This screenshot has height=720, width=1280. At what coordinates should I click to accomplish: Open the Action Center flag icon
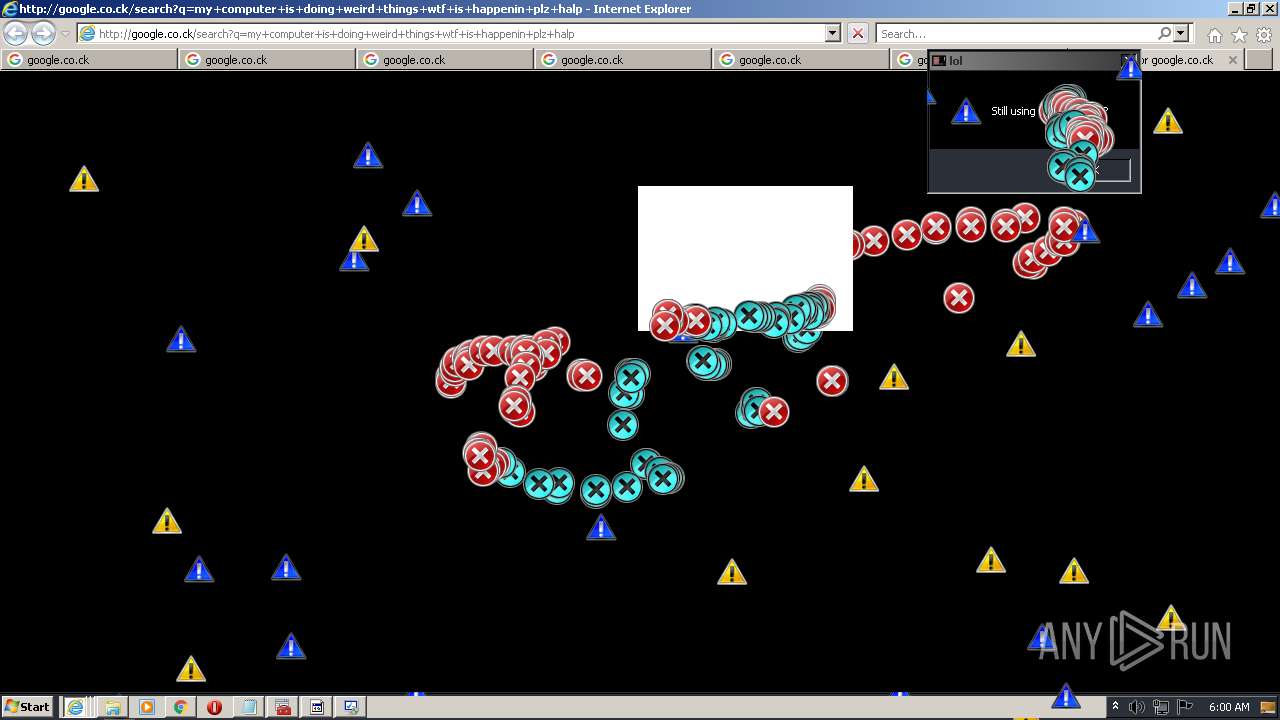pos(1185,707)
